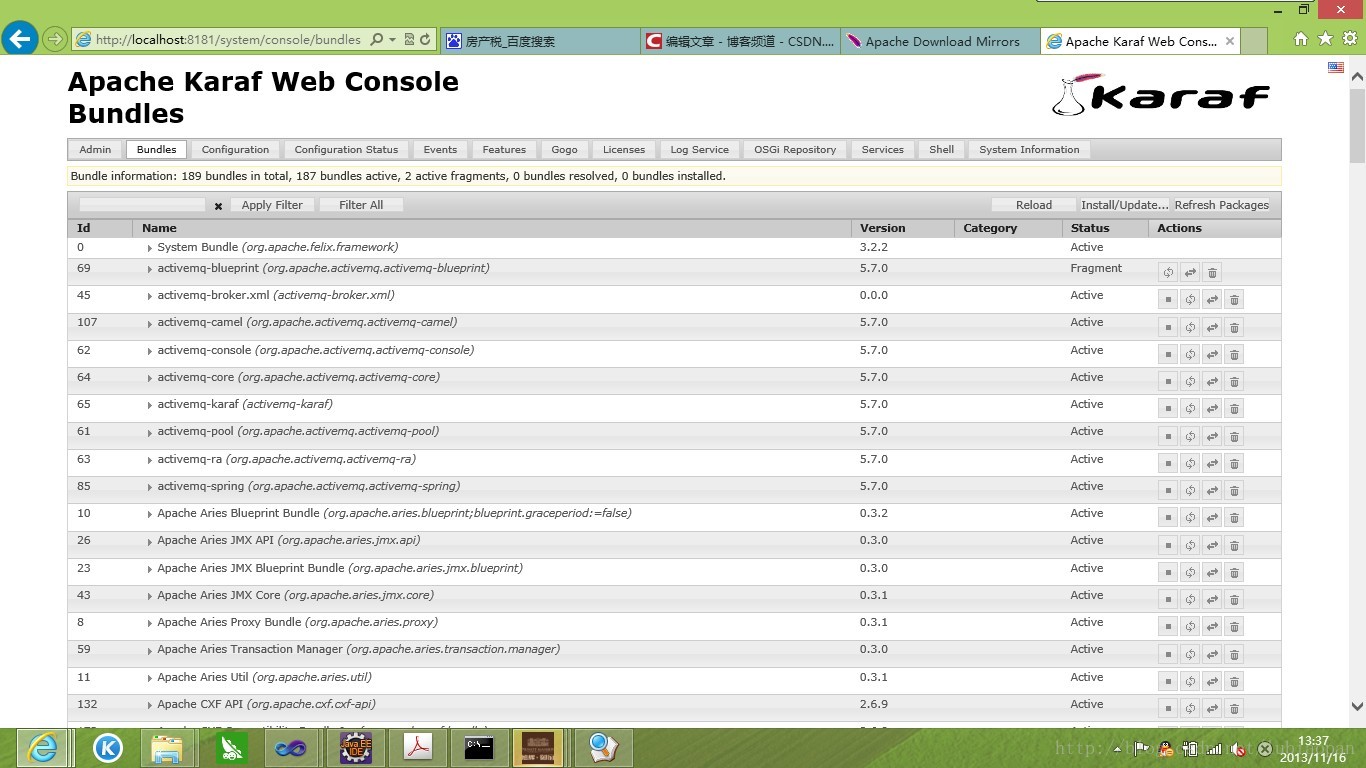
Task: Open the Log Service tab
Action: pyautogui.click(x=699, y=150)
